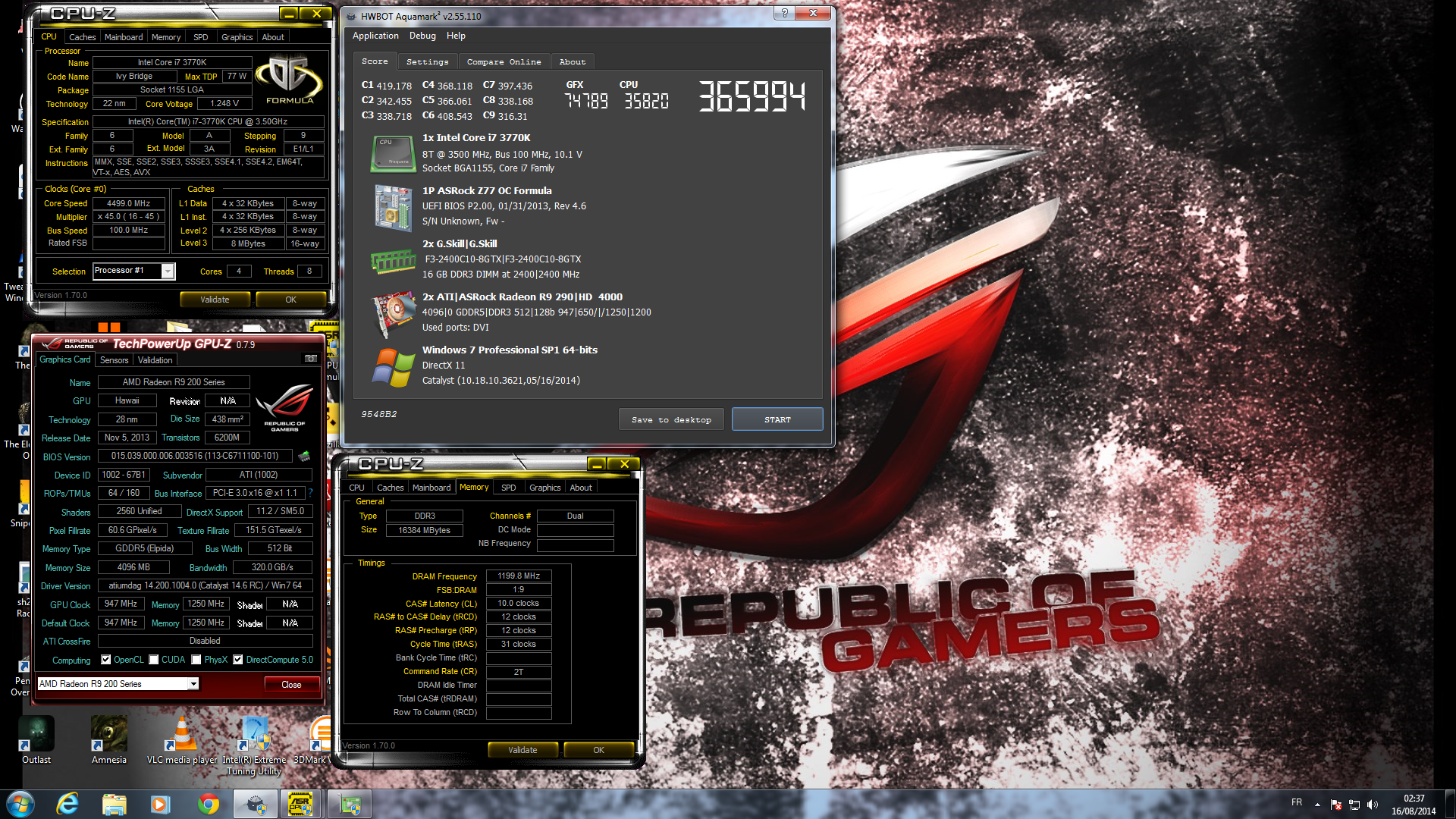Open the Debug menu in Aquamark
1456x819 pixels.
tap(422, 36)
